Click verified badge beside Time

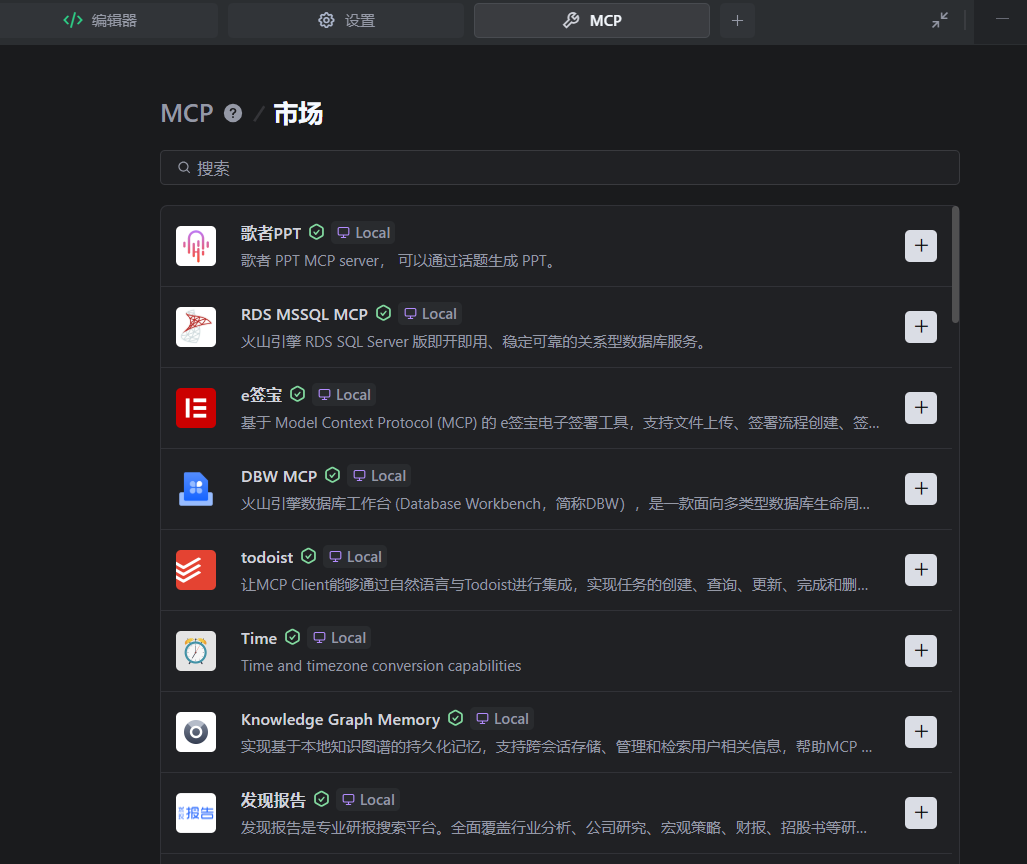click(293, 637)
